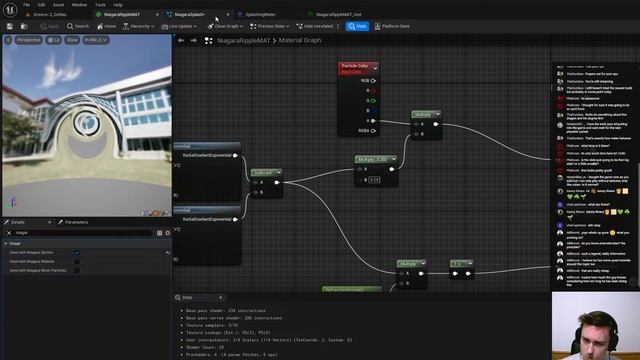Navigate forward with the right arrow
This screenshot has width=640, height=360.
[x=193, y=40]
